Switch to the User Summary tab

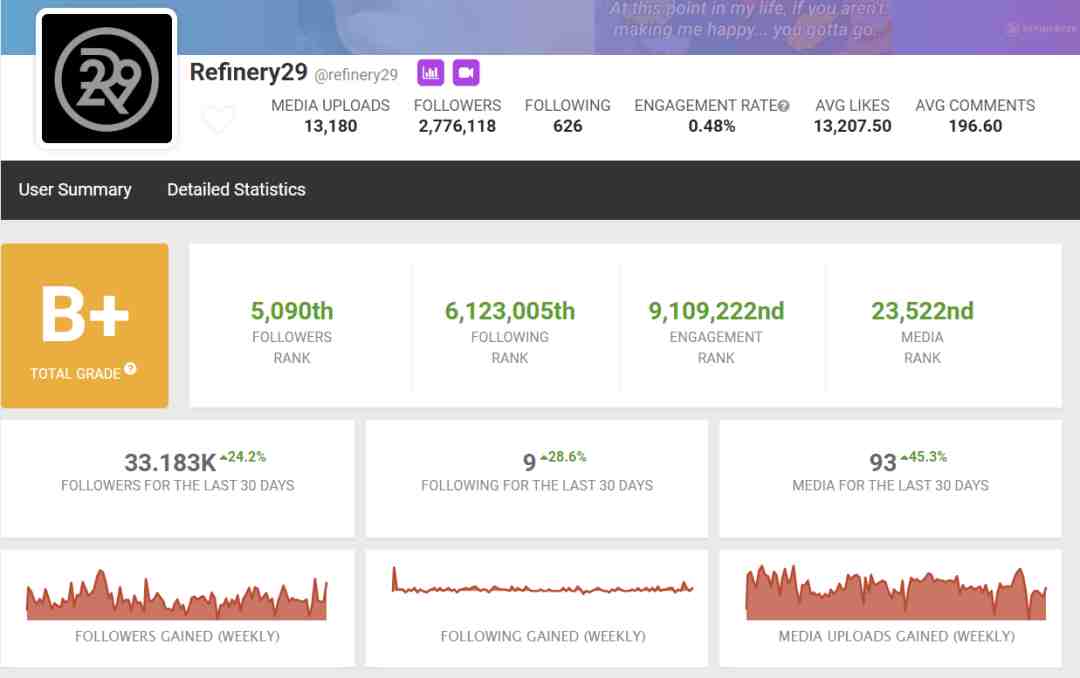(x=75, y=189)
